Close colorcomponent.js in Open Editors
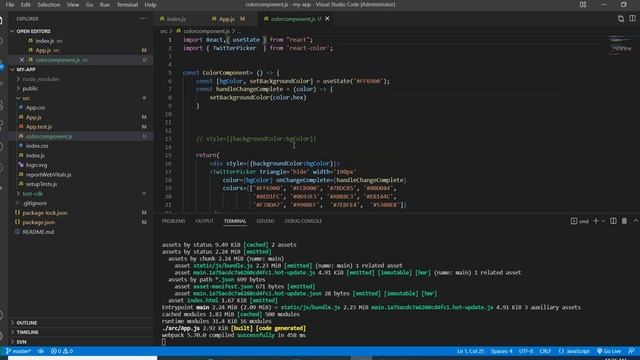Image resolution: width=640 pixels, height=360 pixels. click(x=22, y=60)
